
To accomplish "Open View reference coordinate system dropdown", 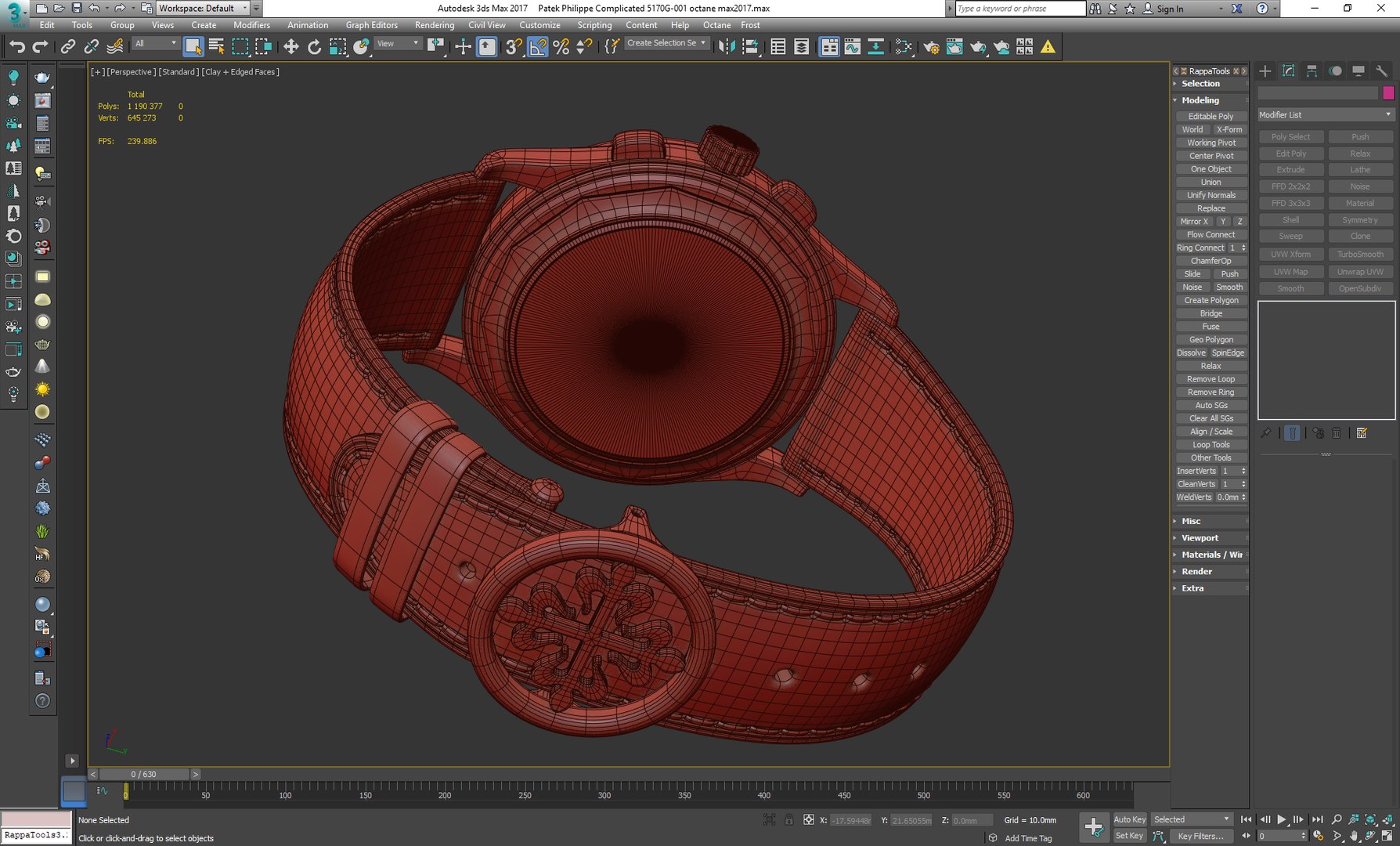I will tap(398, 44).
